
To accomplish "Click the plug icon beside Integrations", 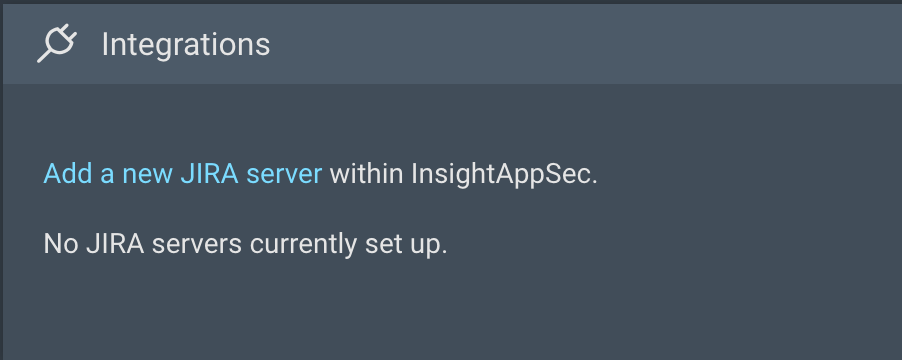I will [57, 43].
